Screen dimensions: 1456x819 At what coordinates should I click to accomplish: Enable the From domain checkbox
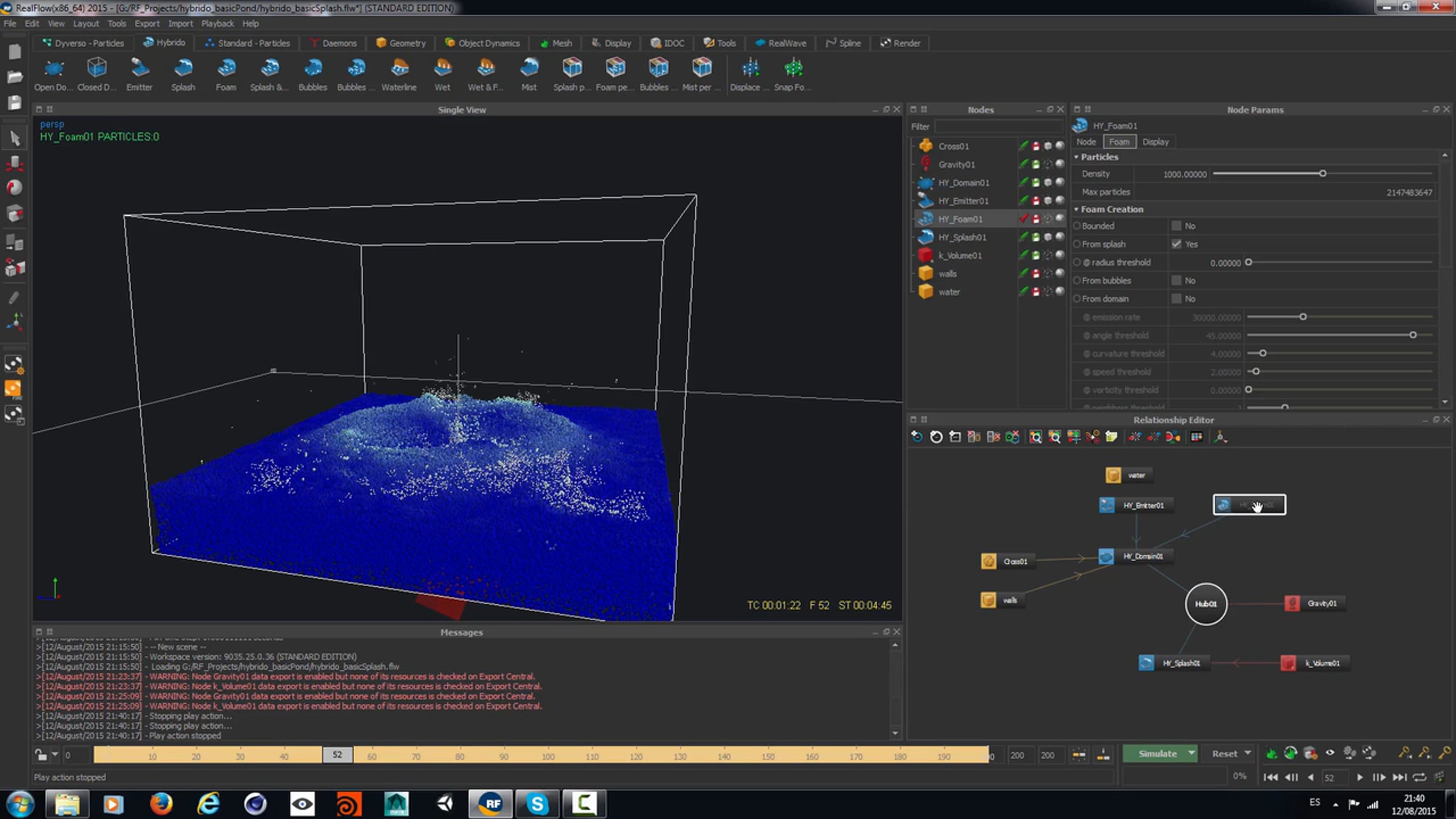pyautogui.click(x=1176, y=298)
